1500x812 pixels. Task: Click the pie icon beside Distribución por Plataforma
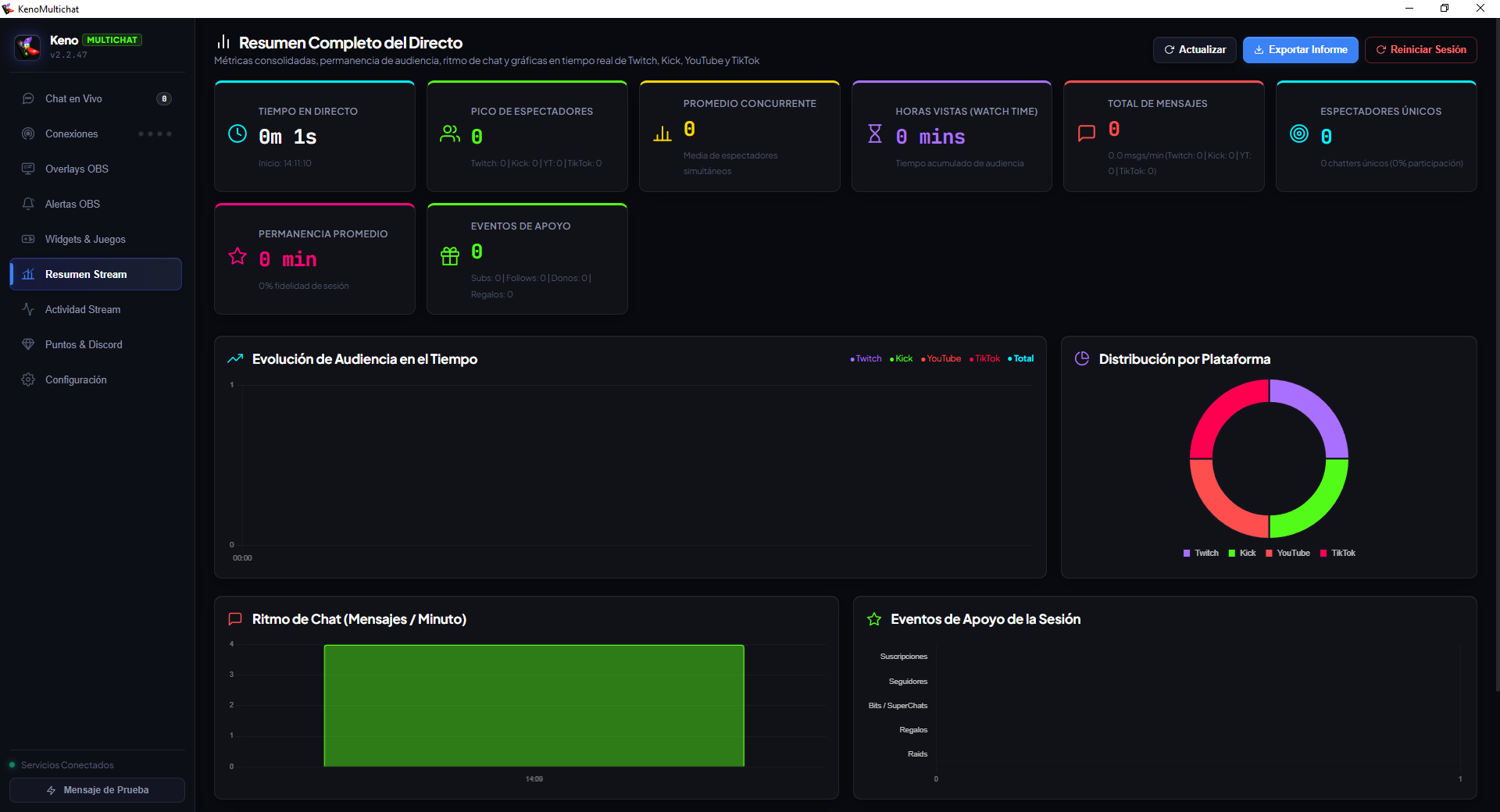tap(1082, 358)
